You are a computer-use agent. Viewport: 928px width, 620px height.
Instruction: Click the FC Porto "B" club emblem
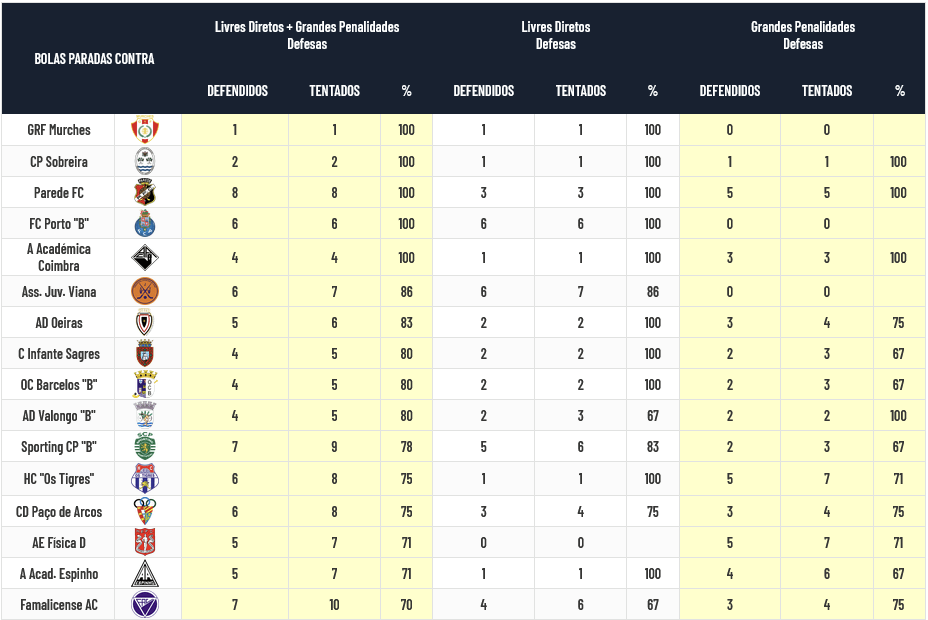(145, 224)
